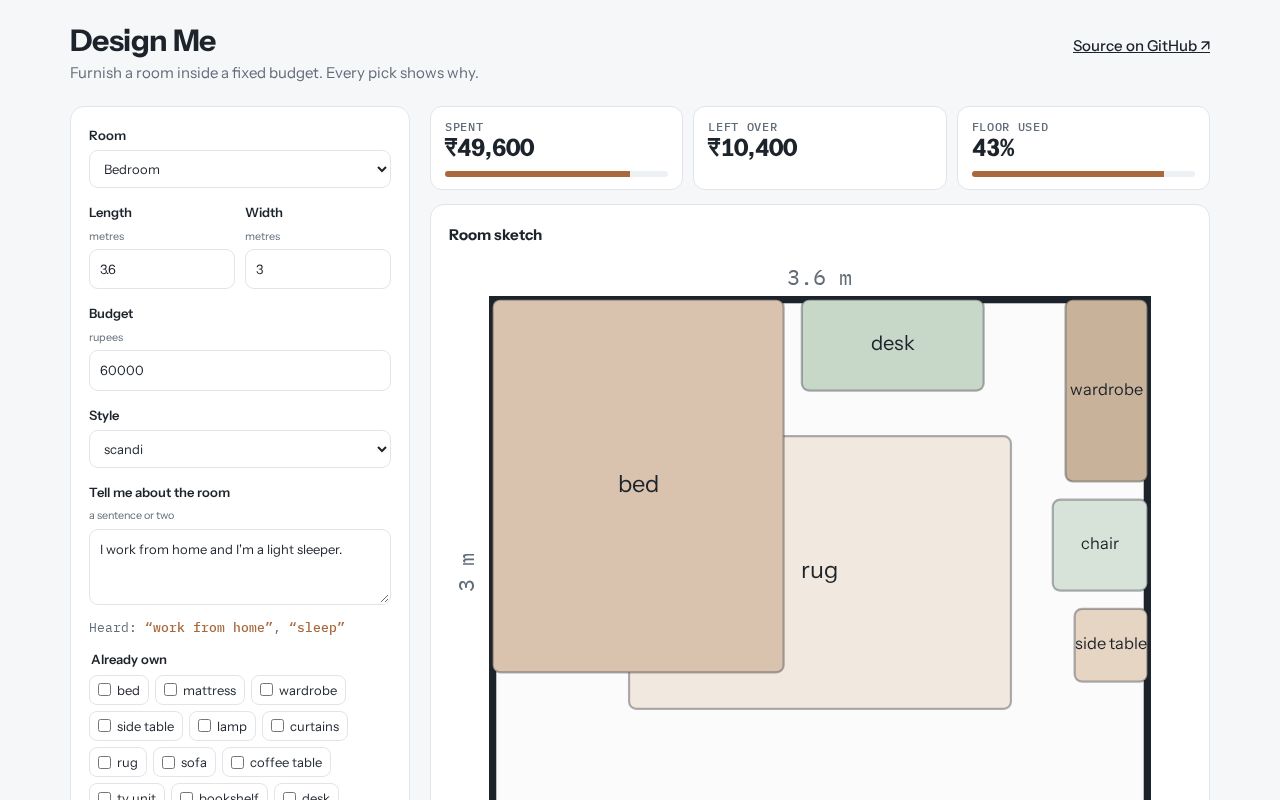The height and width of the screenshot is (800, 1280).
Task: Click the 3 m vertical dimension label
Action: coord(467,571)
